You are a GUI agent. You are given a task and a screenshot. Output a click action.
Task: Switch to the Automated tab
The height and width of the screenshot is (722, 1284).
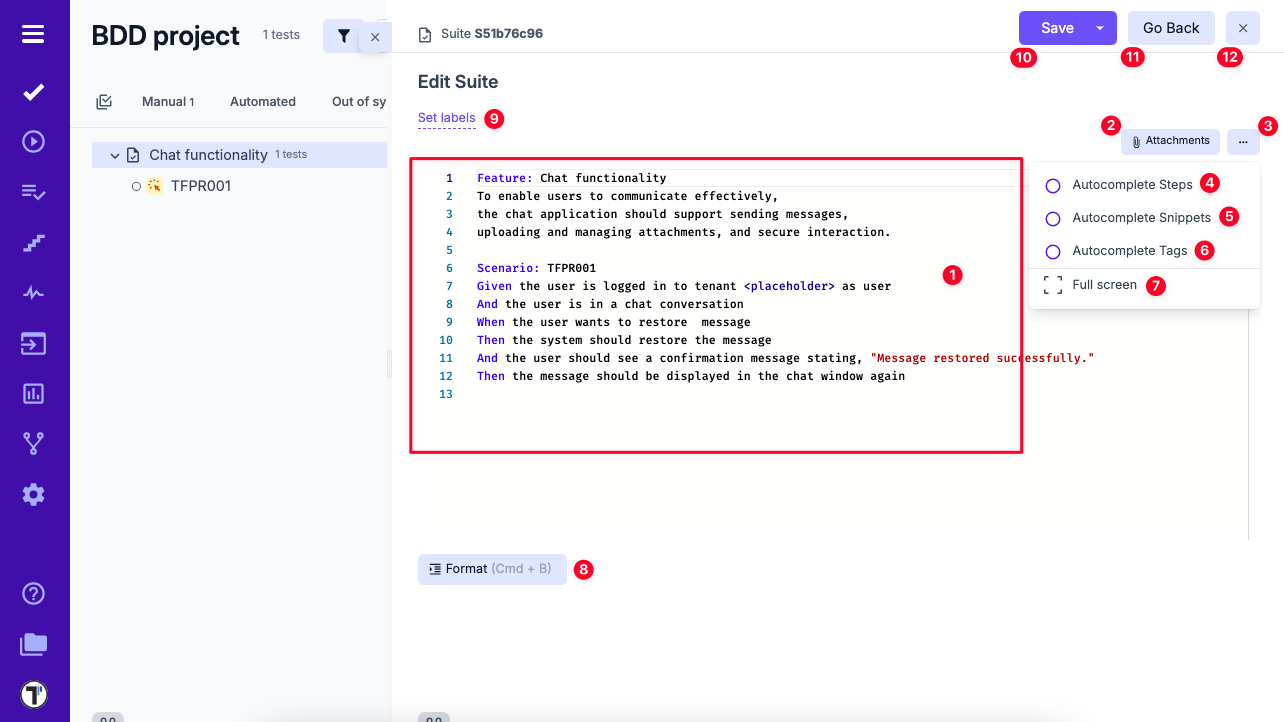(262, 101)
